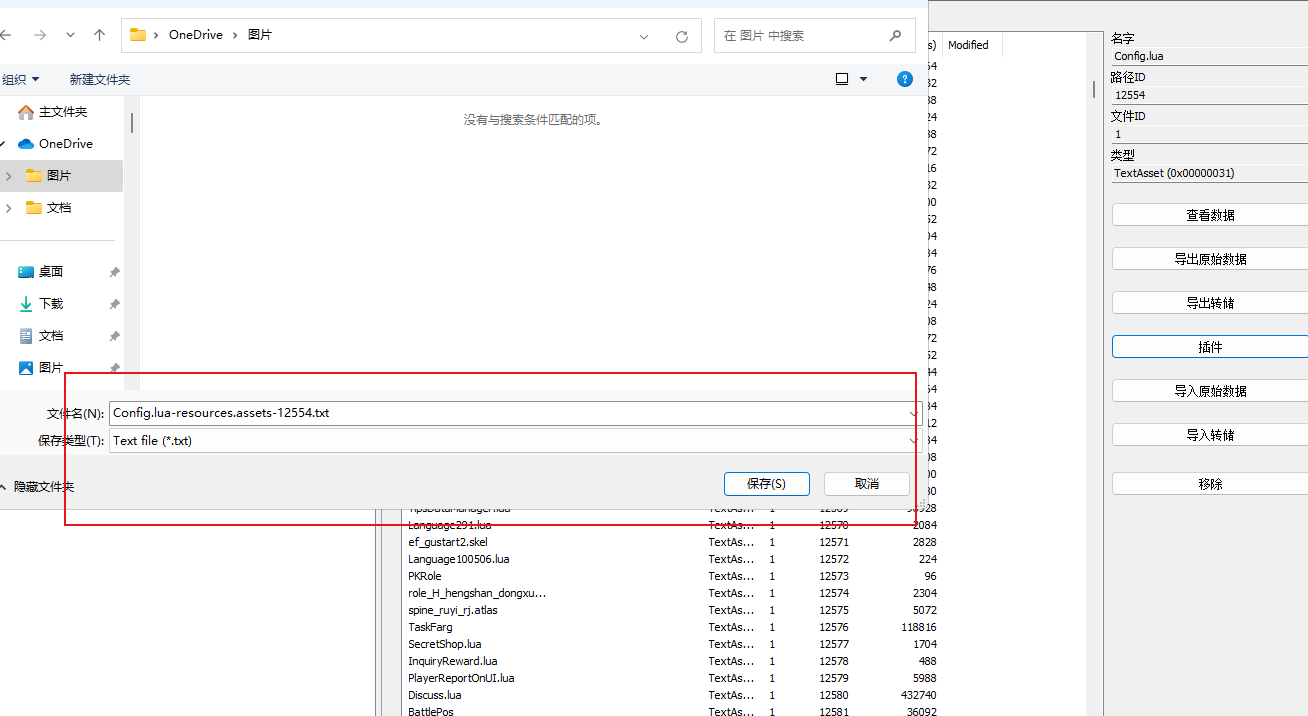Select TaskFarg asset row
The height and width of the screenshot is (716, 1308).
click(671, 627)
